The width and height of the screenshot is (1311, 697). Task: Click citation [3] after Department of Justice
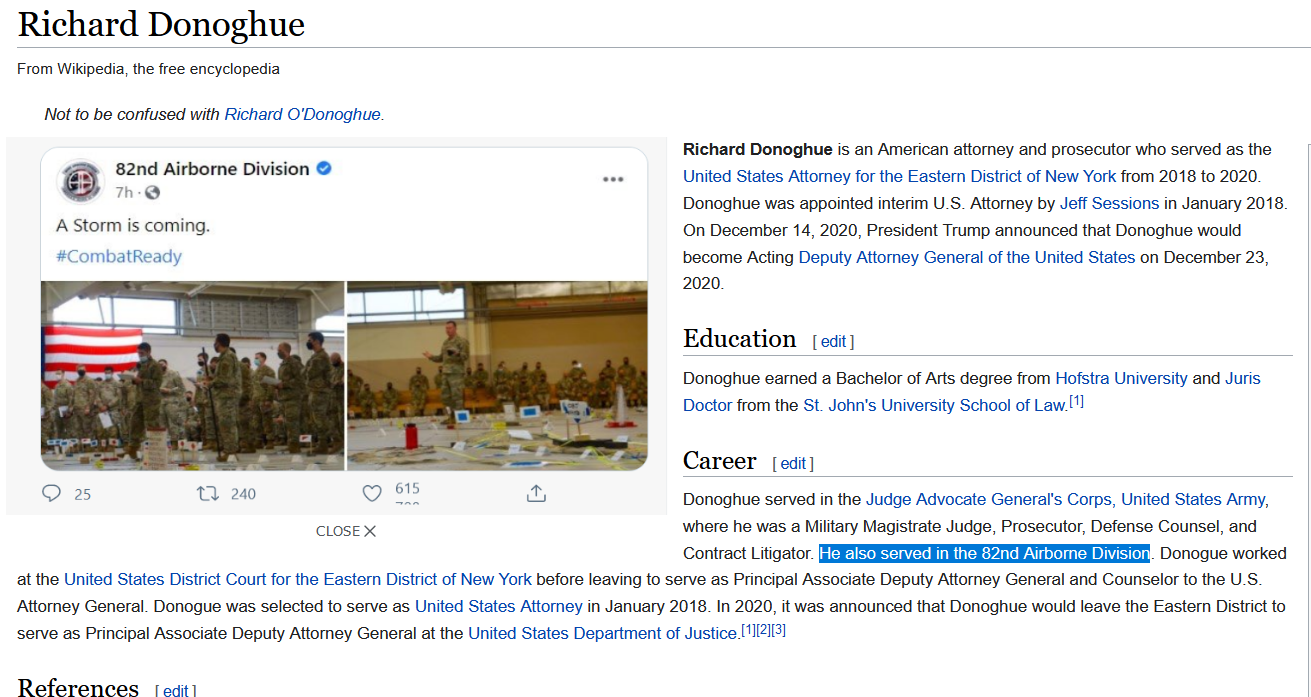tap(779, 630)
